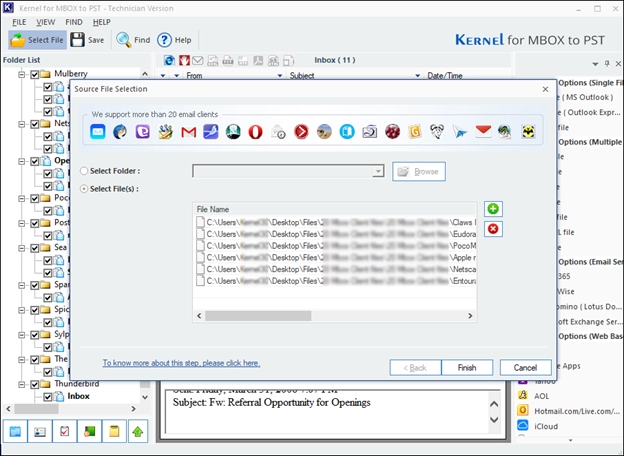Open the calendar view icon at bottom left

pyautogui.click(x=15, y=431)
